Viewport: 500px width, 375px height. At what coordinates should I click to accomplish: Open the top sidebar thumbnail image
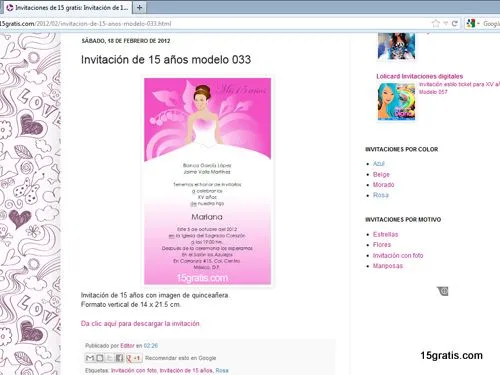coord(396,46)
